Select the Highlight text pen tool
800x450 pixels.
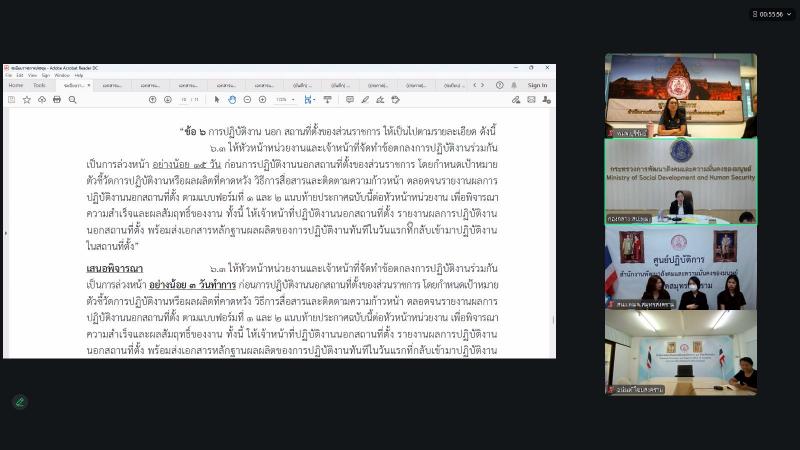click(x=365, y=100)
